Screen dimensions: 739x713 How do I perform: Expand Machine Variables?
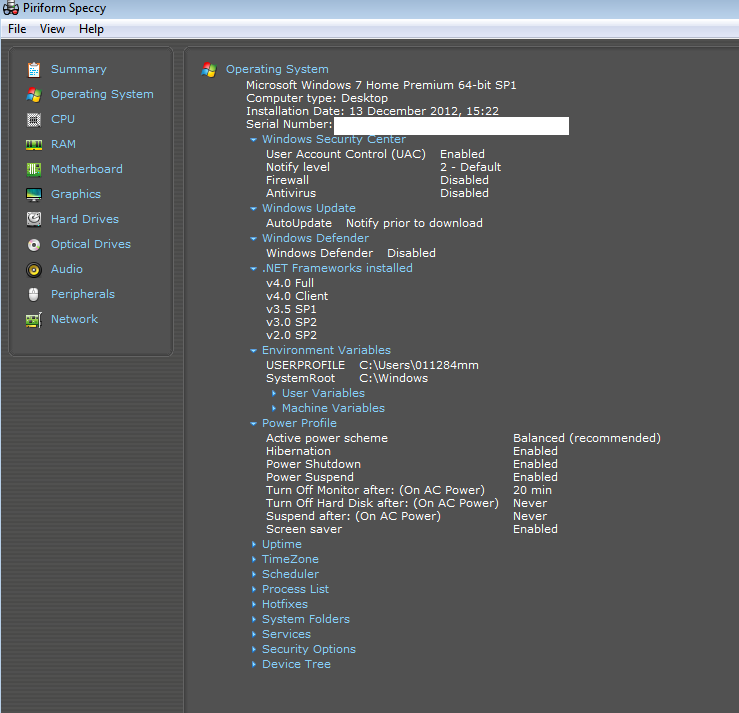tap(274, 408)
